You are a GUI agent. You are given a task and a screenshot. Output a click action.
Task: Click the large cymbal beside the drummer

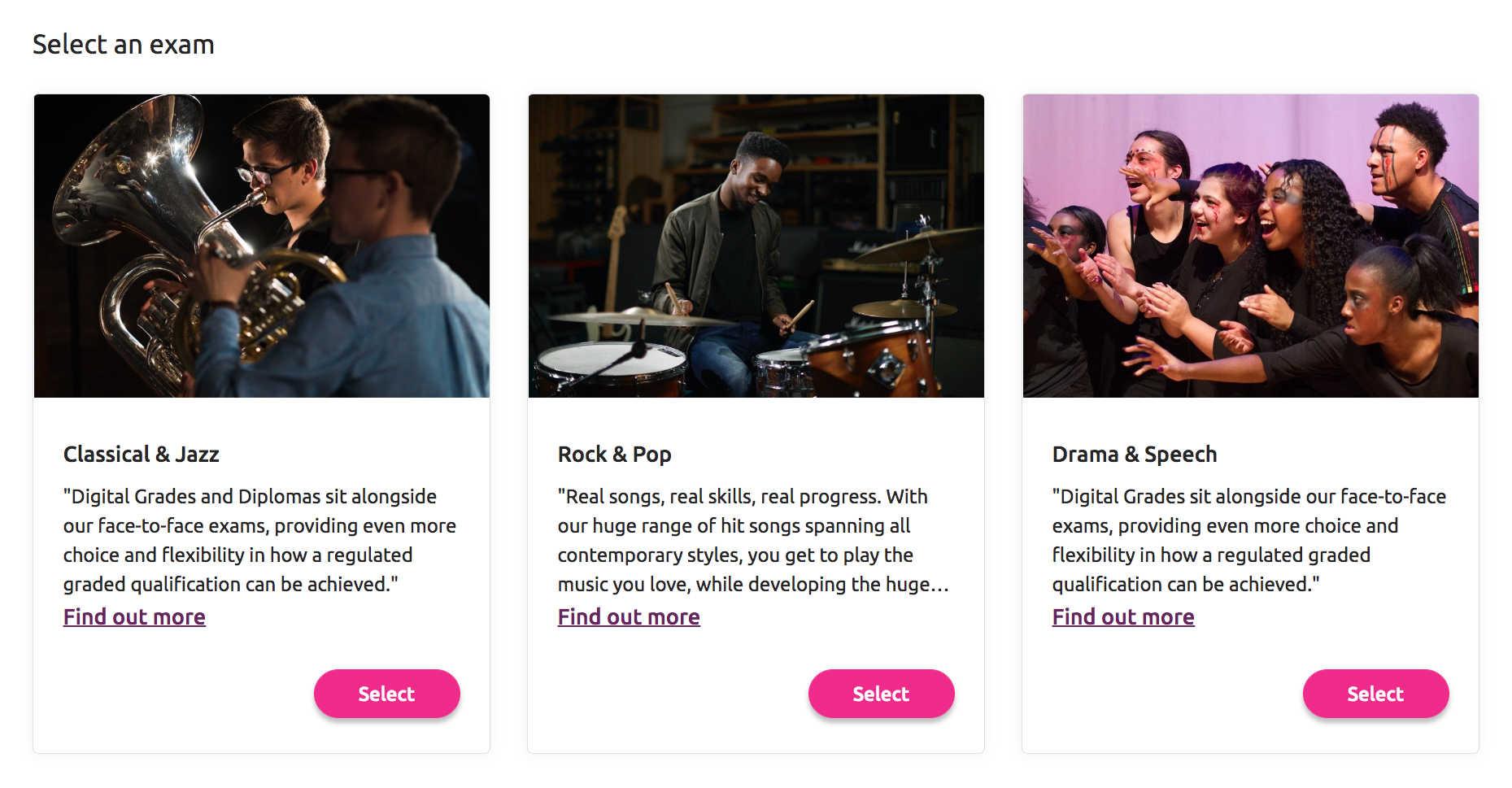(919, 244)
